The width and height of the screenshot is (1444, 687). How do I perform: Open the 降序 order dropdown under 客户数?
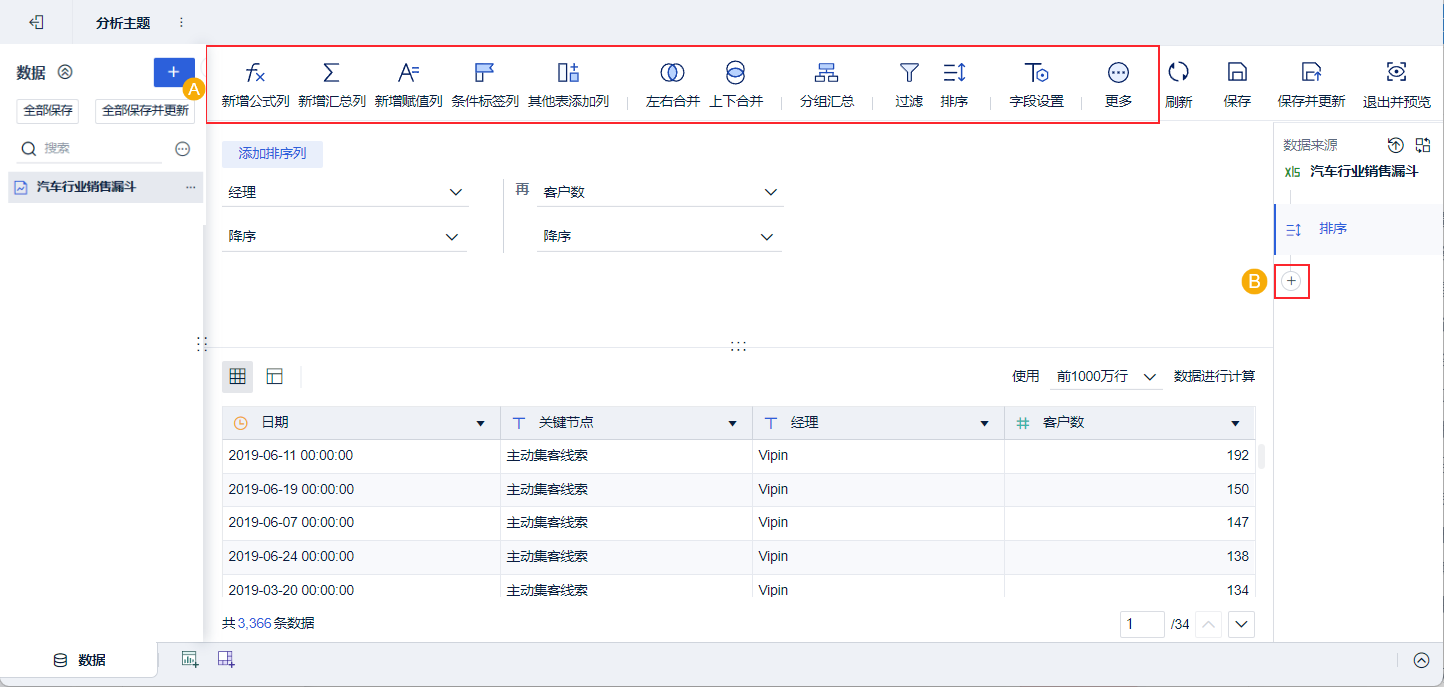[660, 236]
